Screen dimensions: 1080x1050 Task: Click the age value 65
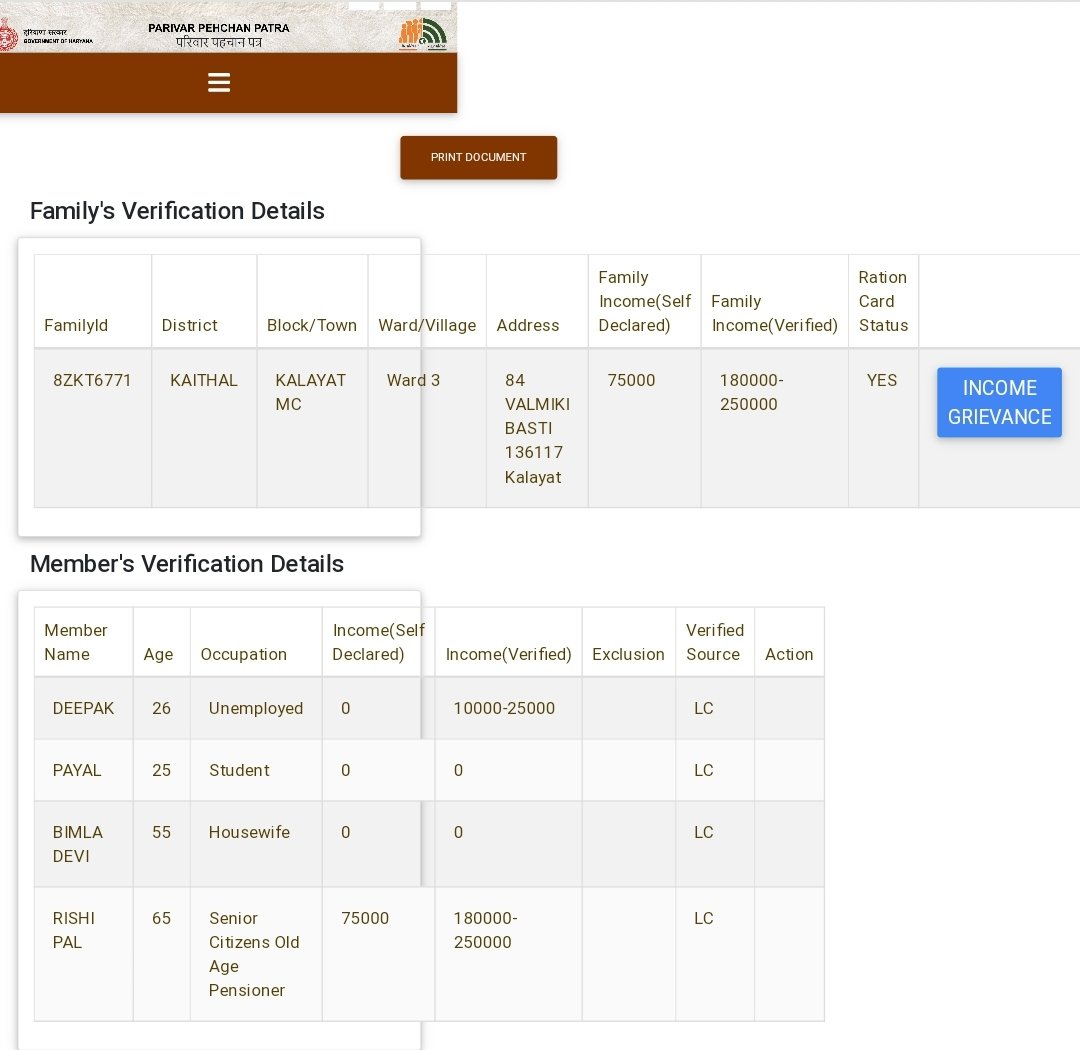pyautogui.click(x=161, y=918)
